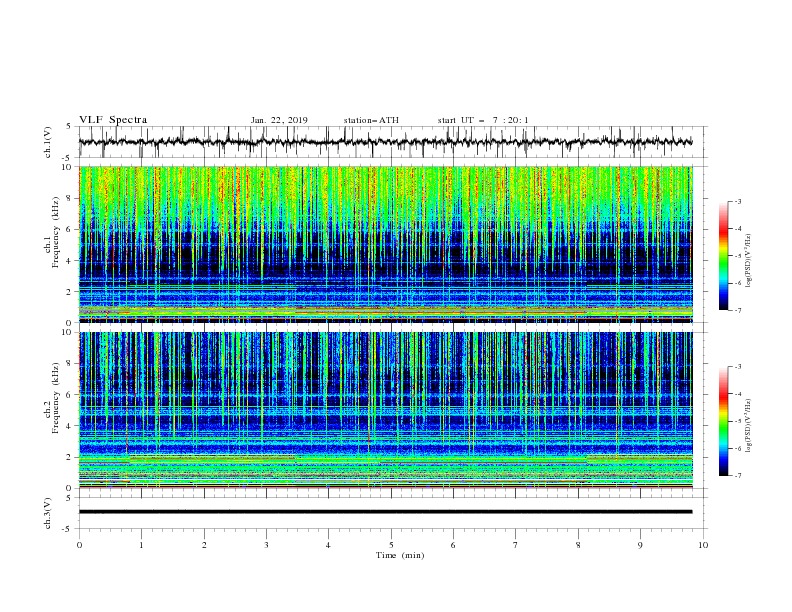Image resolution: width=792 pixels, height=612 pixels.
Task: Click the 'ch.1(V)' axis label
Action: pos(48,142)
